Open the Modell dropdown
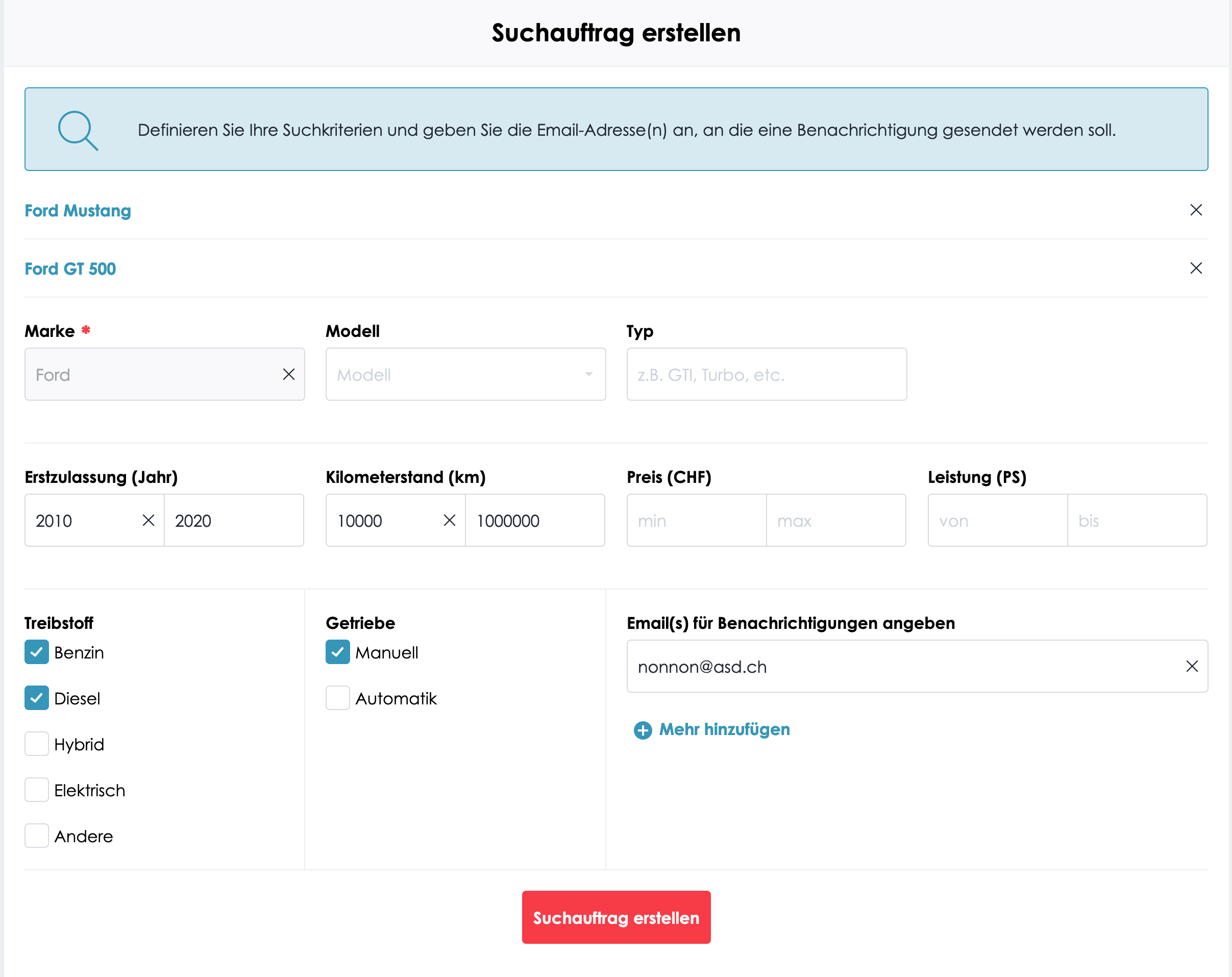1232x977 pixels. pyautogui.click(x=466, y=375)
